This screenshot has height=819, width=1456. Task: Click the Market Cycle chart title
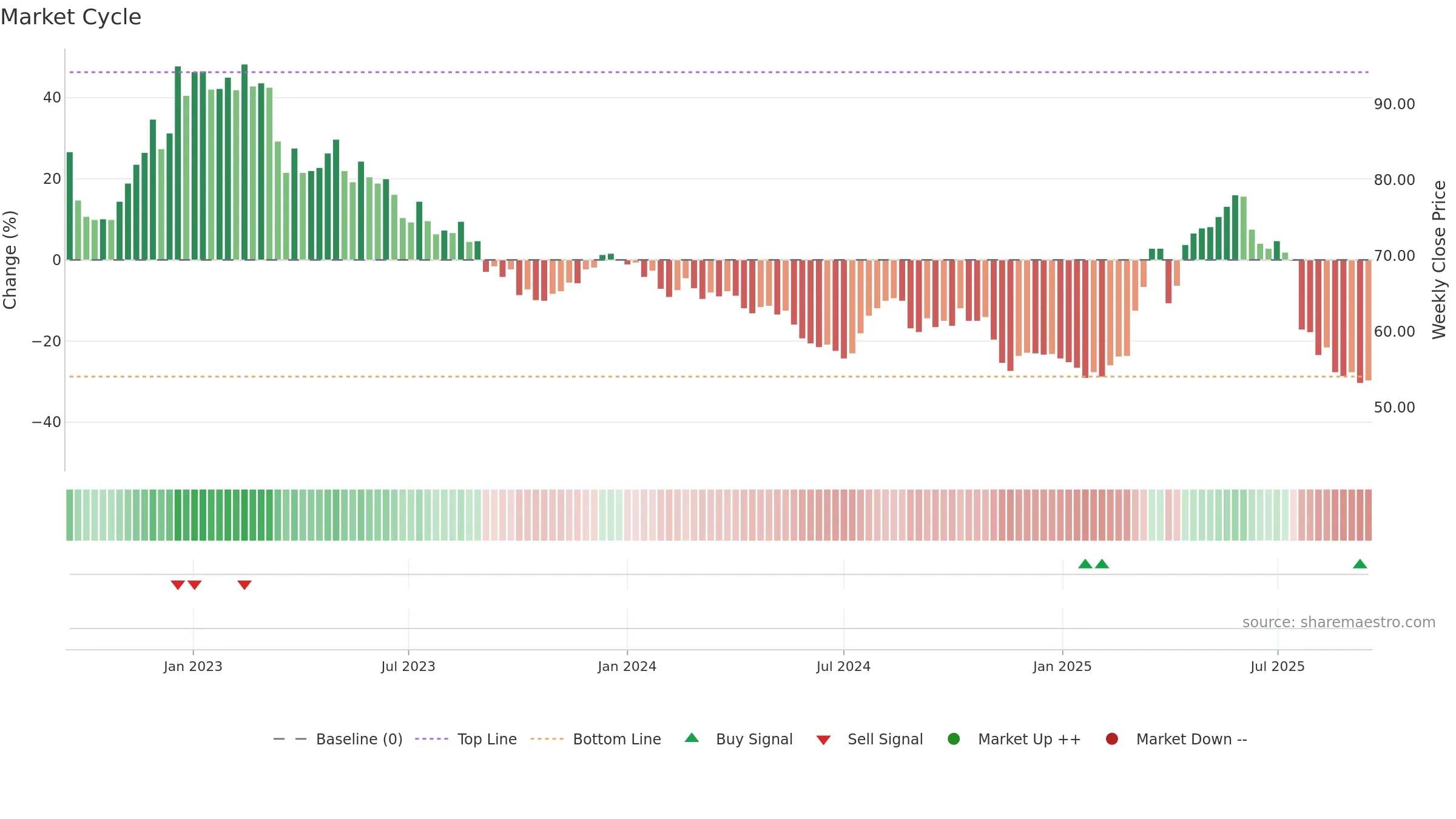(71, 17)
